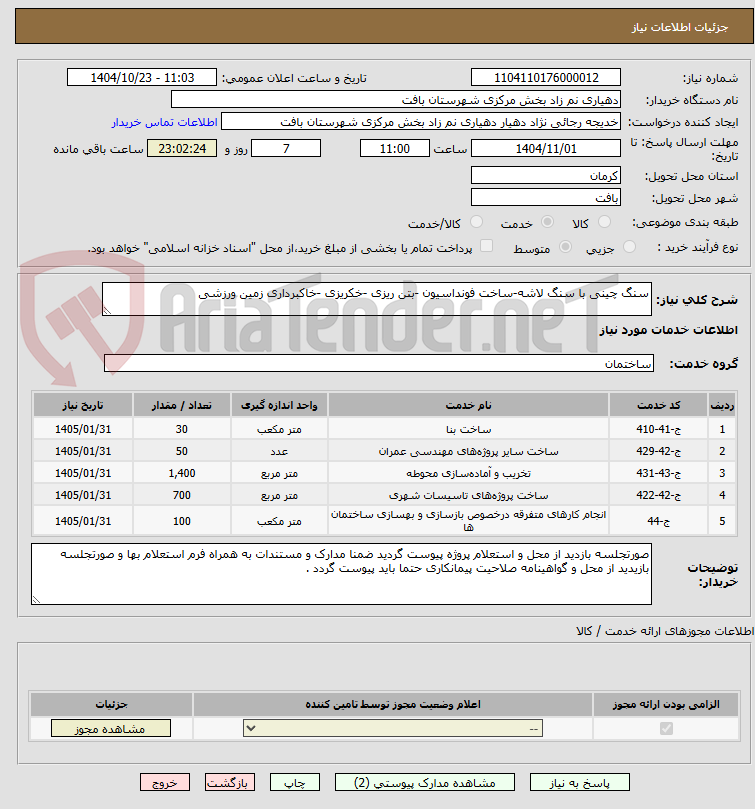Screen dimensions: 755x809
Task: Click quantity value 30
Action: click(x=182, y=429)
